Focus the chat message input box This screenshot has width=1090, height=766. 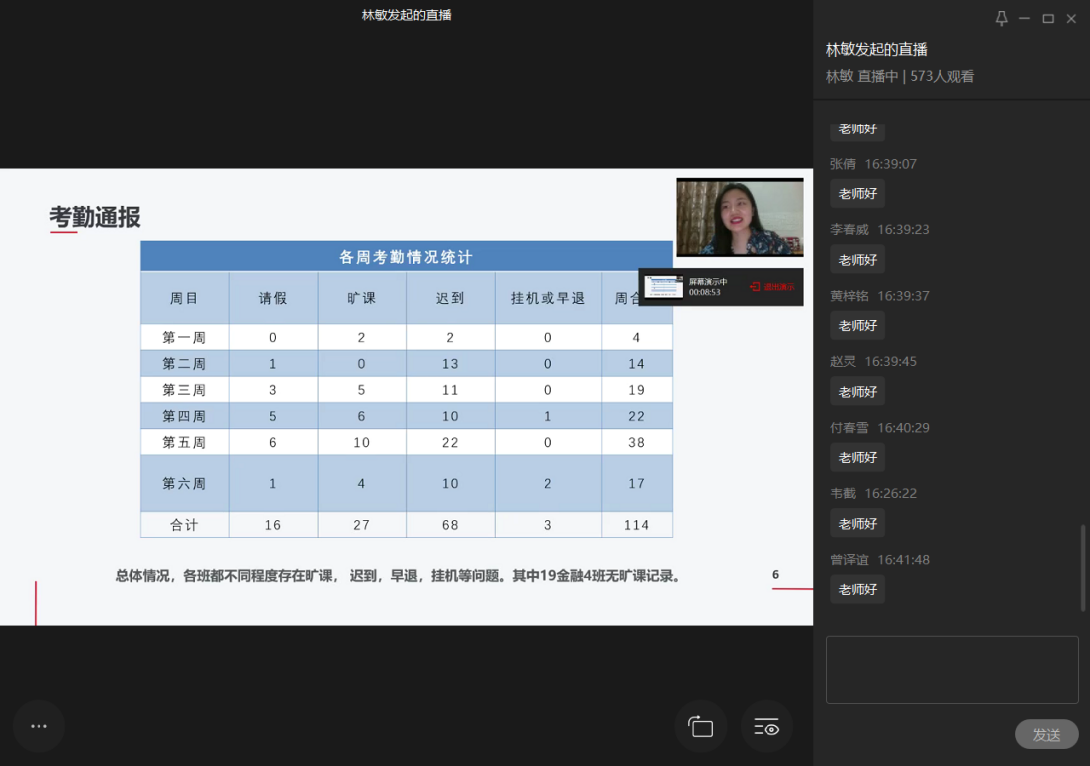click(x=951, y=669)
